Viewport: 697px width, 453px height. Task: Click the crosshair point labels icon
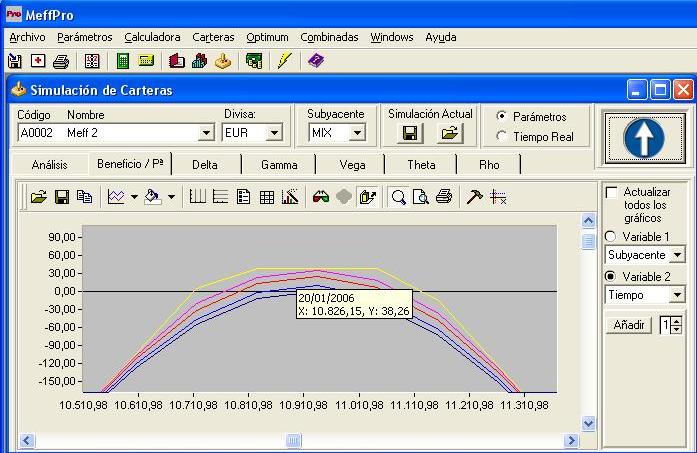pyautogui.click(x=498, y=196)
